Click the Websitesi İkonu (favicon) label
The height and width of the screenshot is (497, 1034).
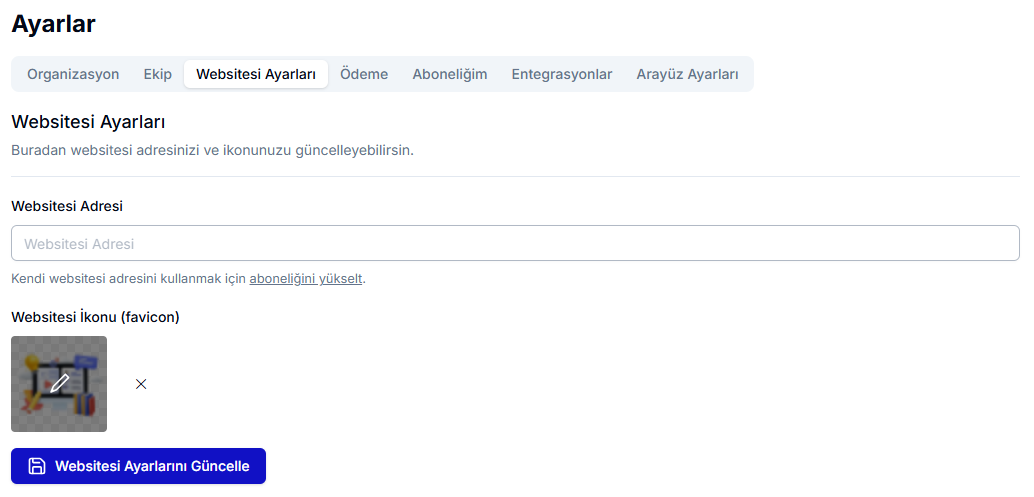(95, 317)
